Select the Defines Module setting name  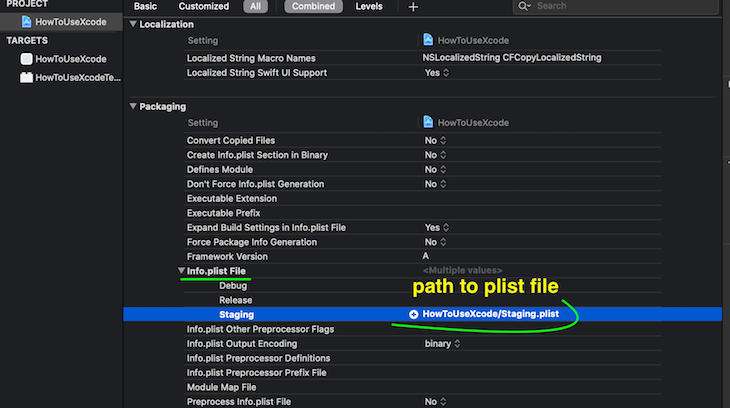(220, 170)
